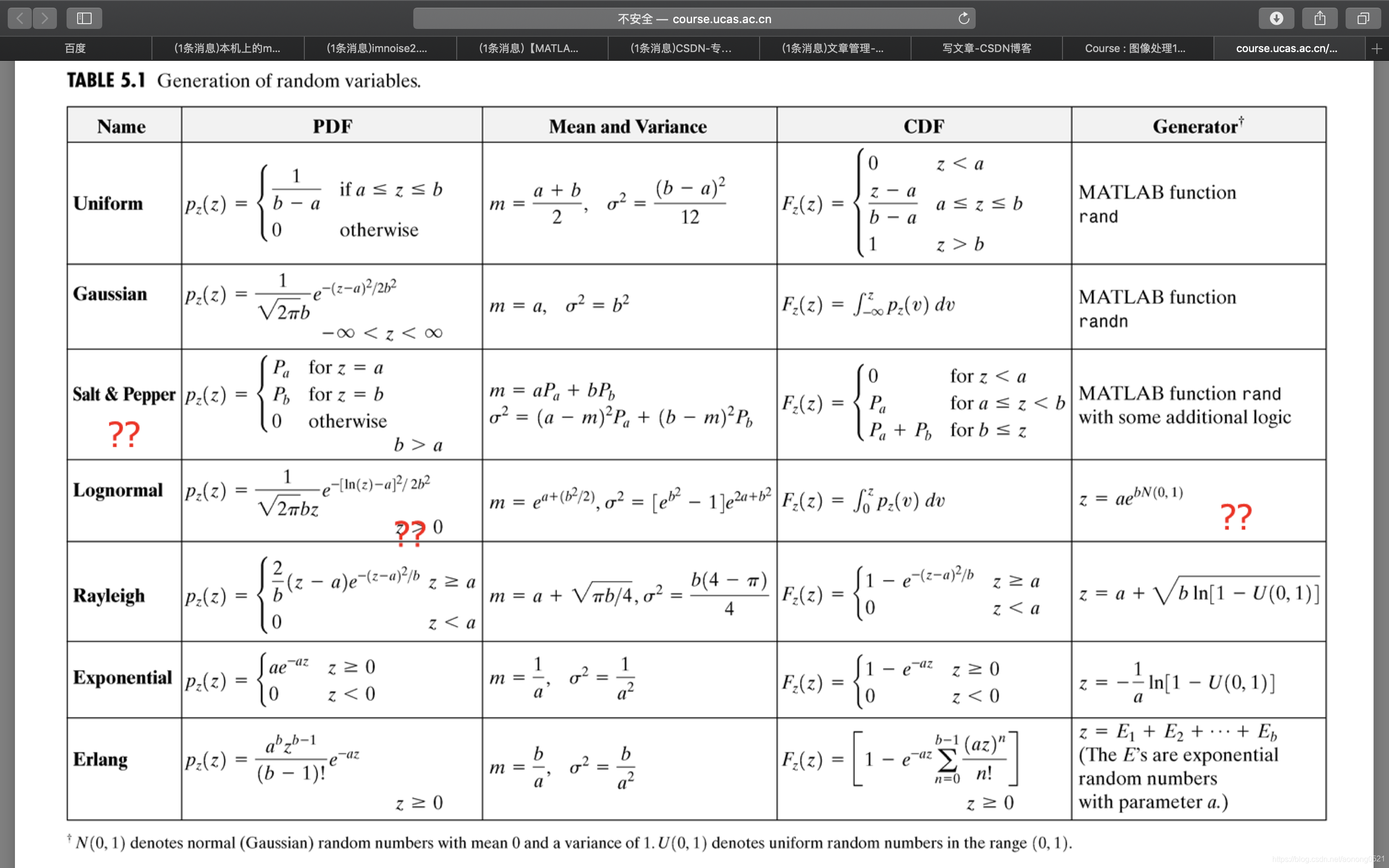This screenshot has height=868, width=1389.
Task: Open the CSDN-专... tab
Action: point(681,49)
